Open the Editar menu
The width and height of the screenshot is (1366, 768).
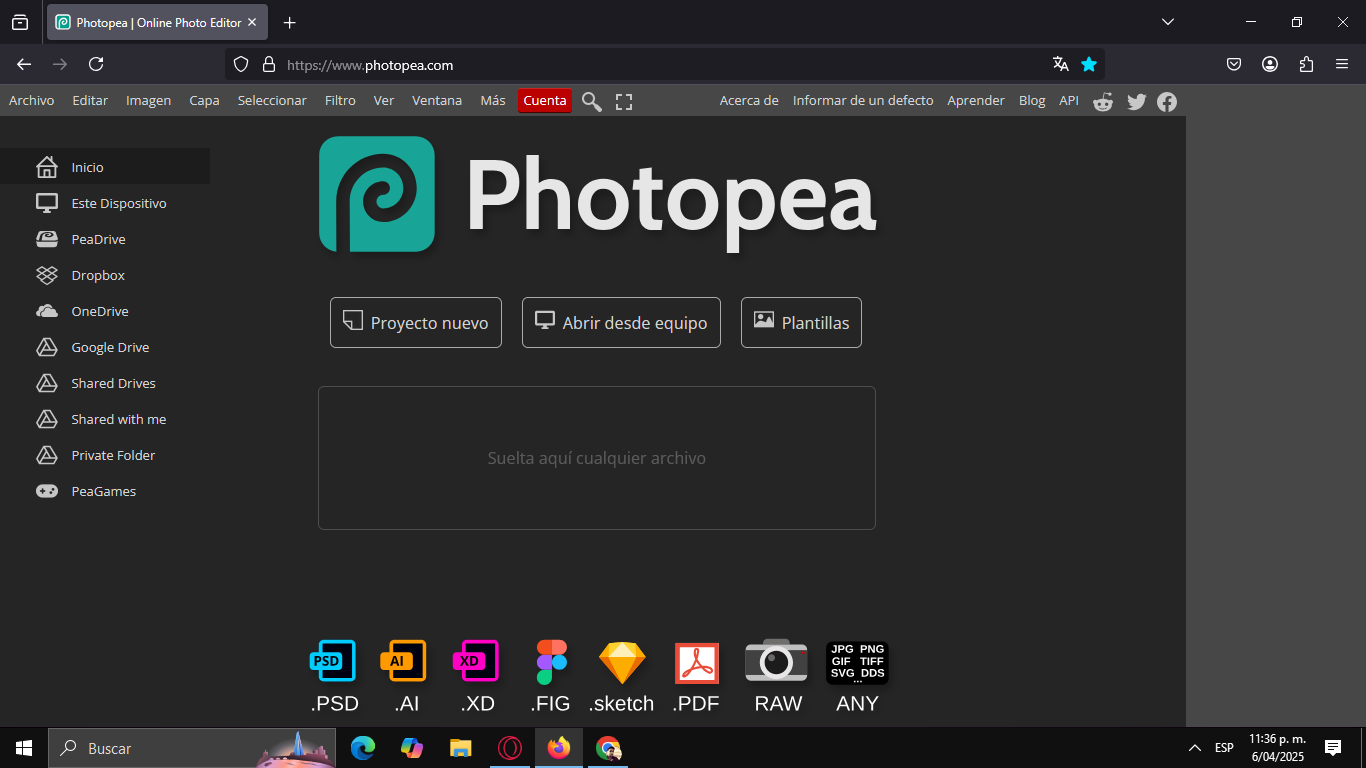pyautogui.click(x=90, y=100)
